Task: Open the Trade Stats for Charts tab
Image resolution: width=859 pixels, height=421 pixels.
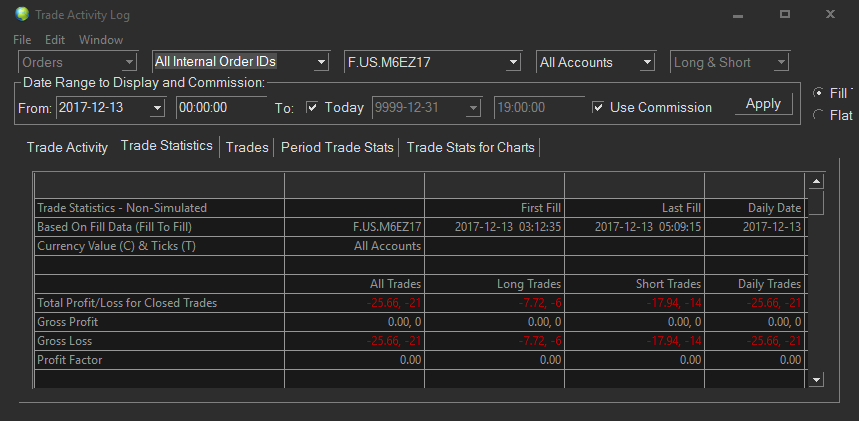Action: (471, 147)
